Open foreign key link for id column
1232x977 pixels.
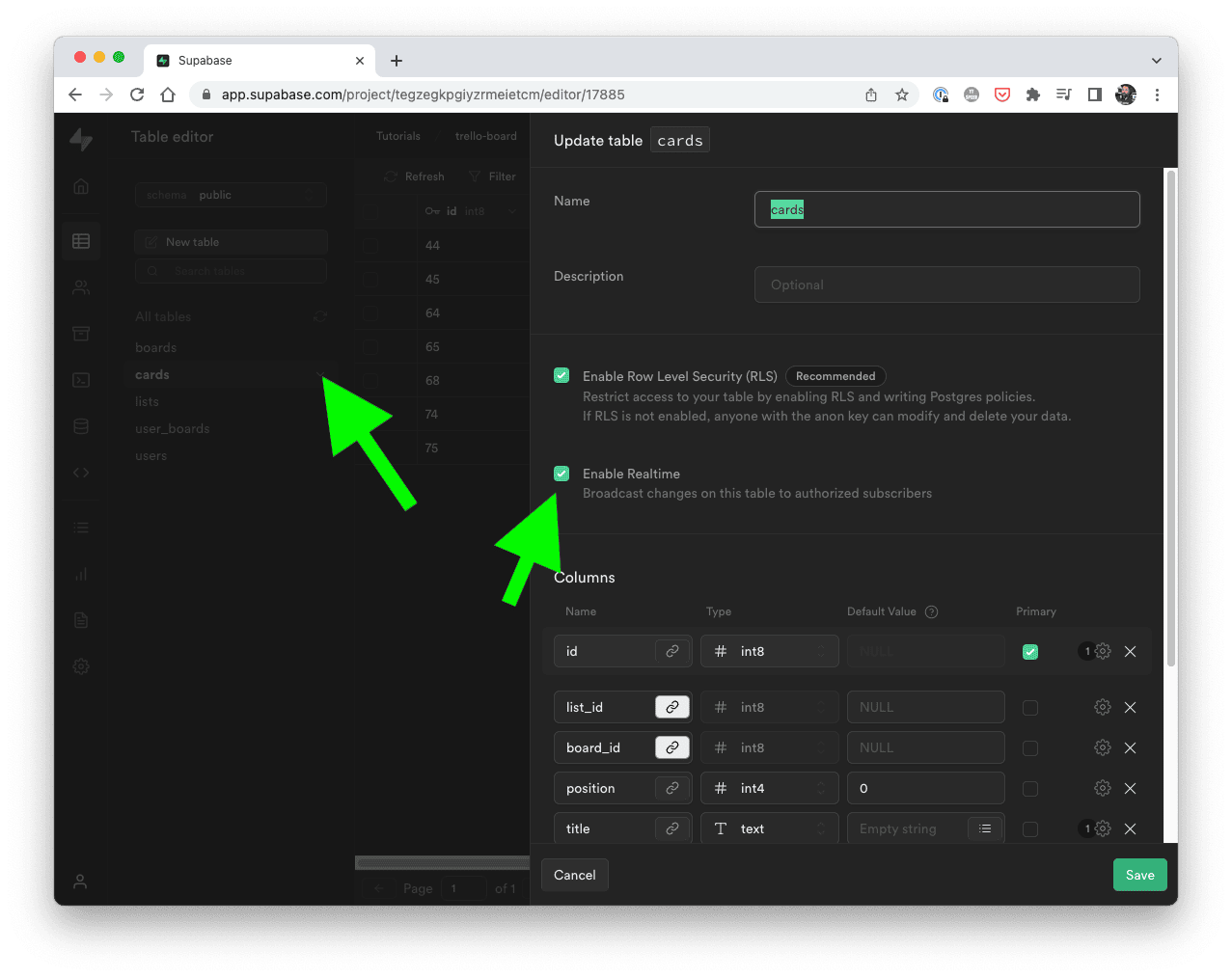point(672,651)
